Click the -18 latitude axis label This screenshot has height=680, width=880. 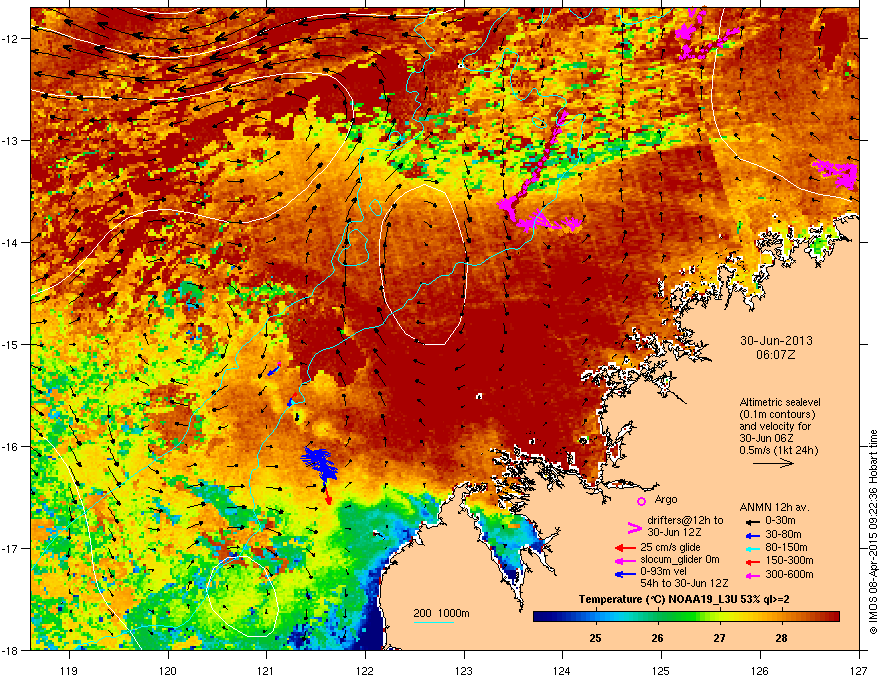tap(11, 650)
